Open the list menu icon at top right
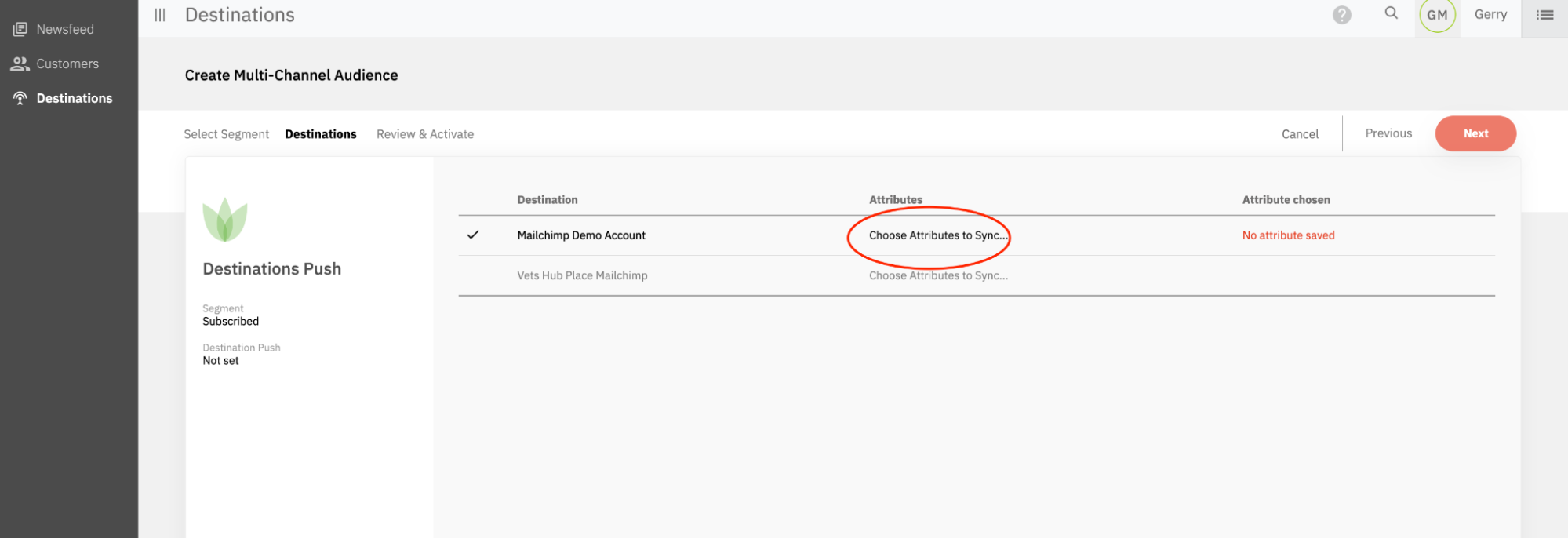 (1544, 15)
